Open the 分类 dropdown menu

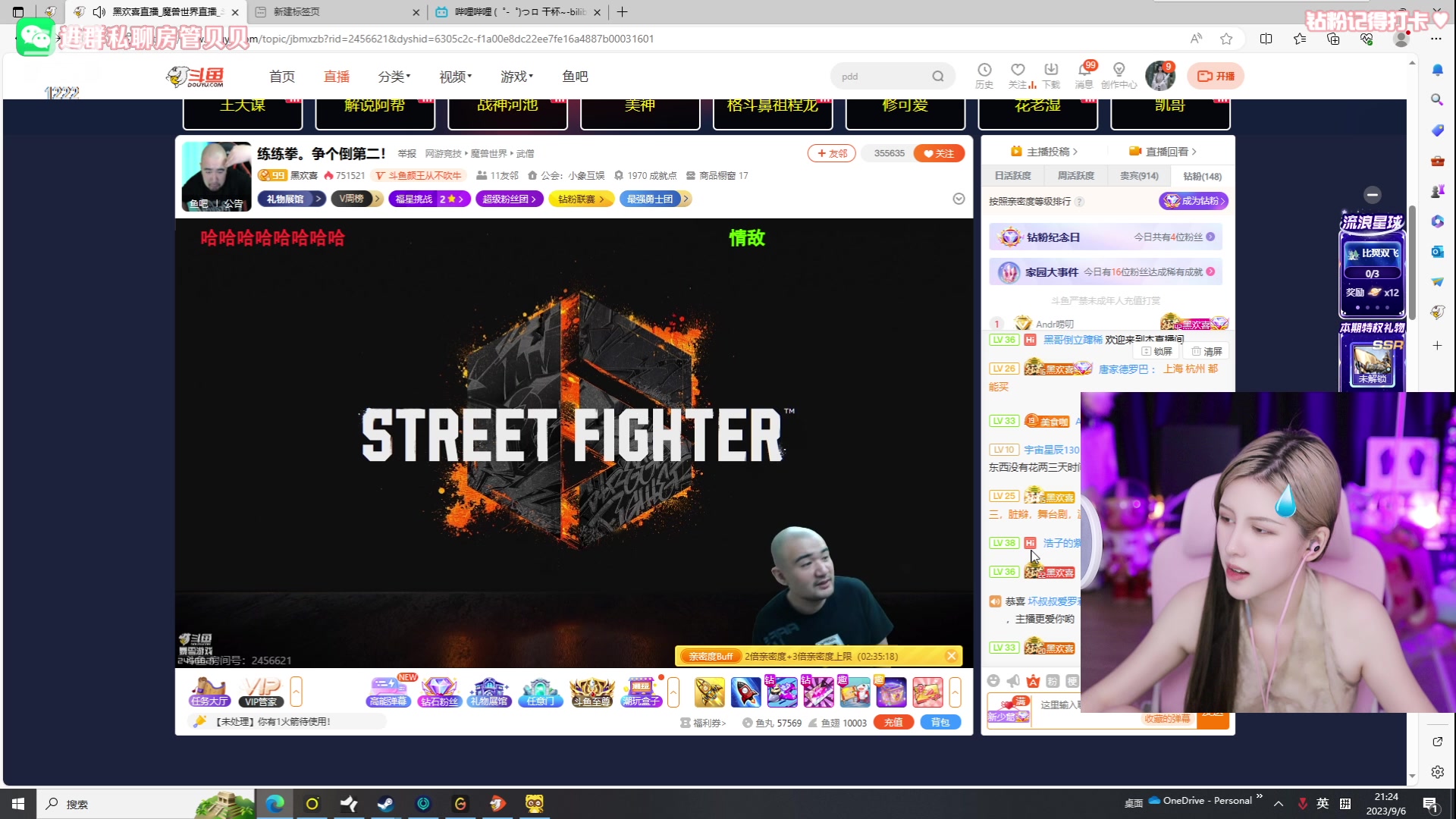394,77
